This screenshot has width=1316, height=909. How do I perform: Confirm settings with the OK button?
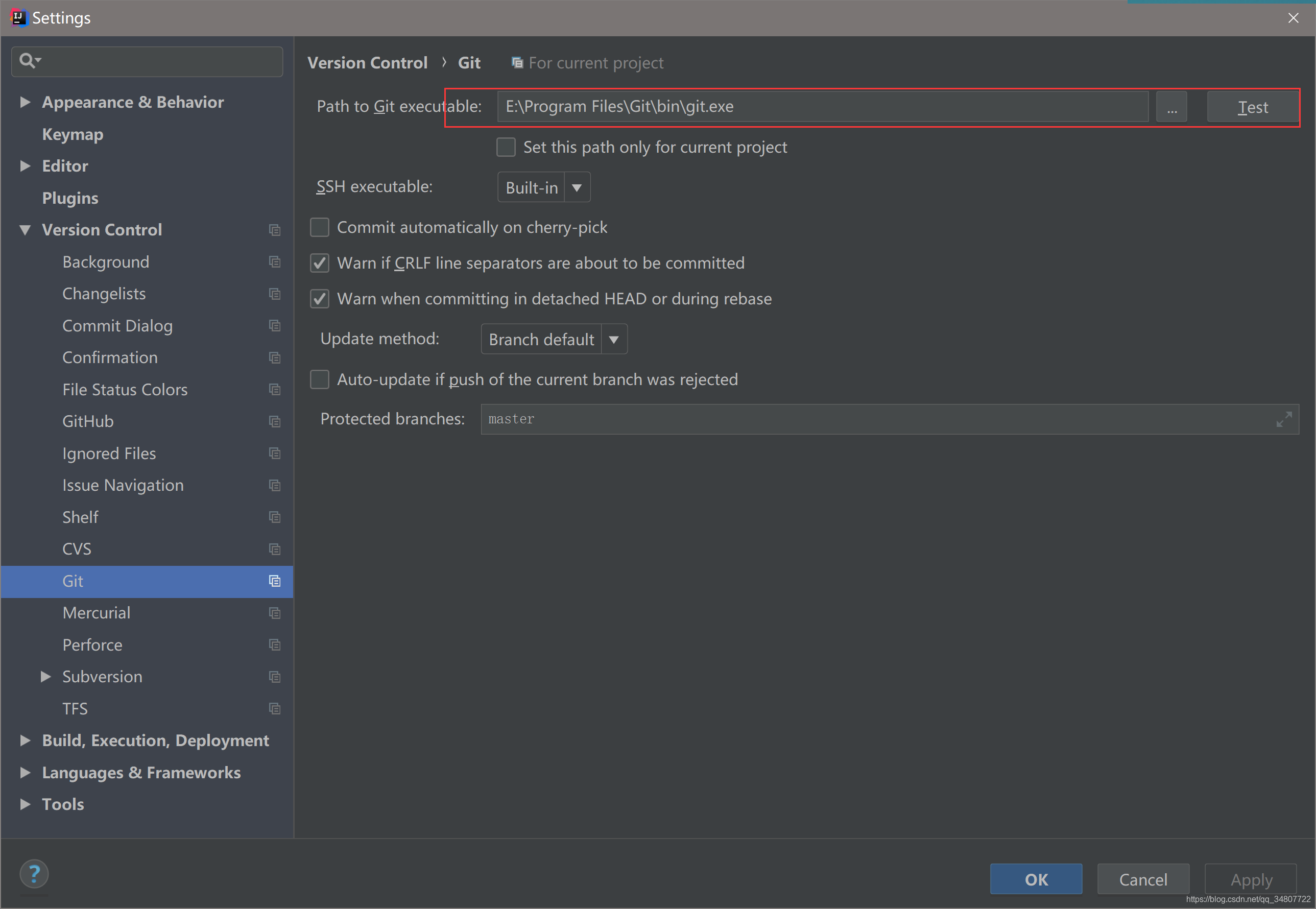point(1036,879)
